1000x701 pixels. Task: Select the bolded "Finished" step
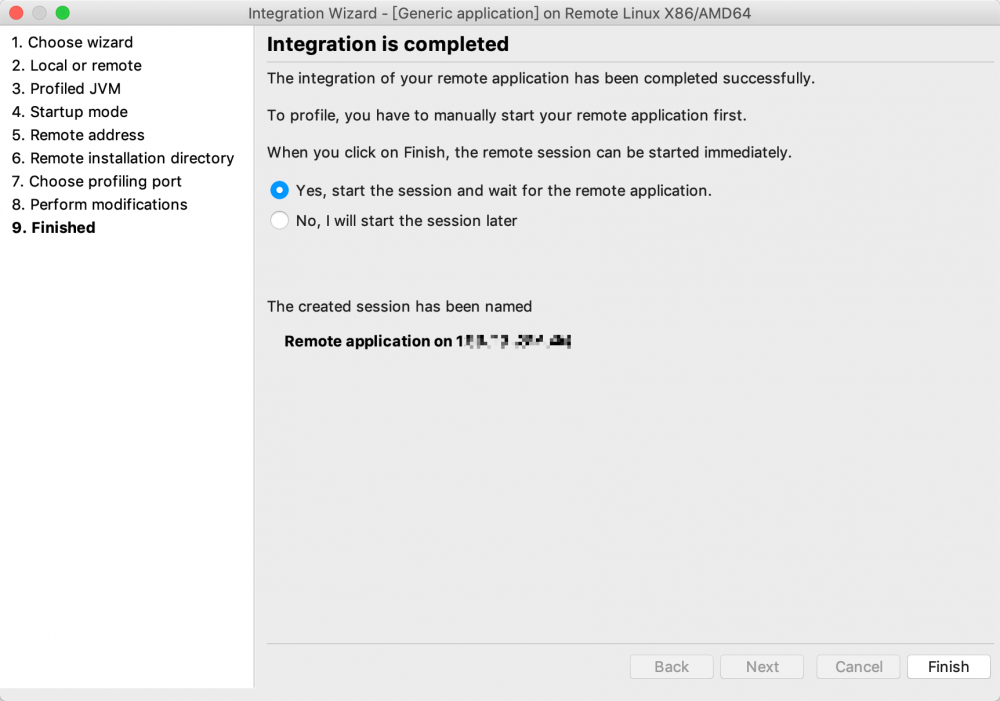[53, 227]
